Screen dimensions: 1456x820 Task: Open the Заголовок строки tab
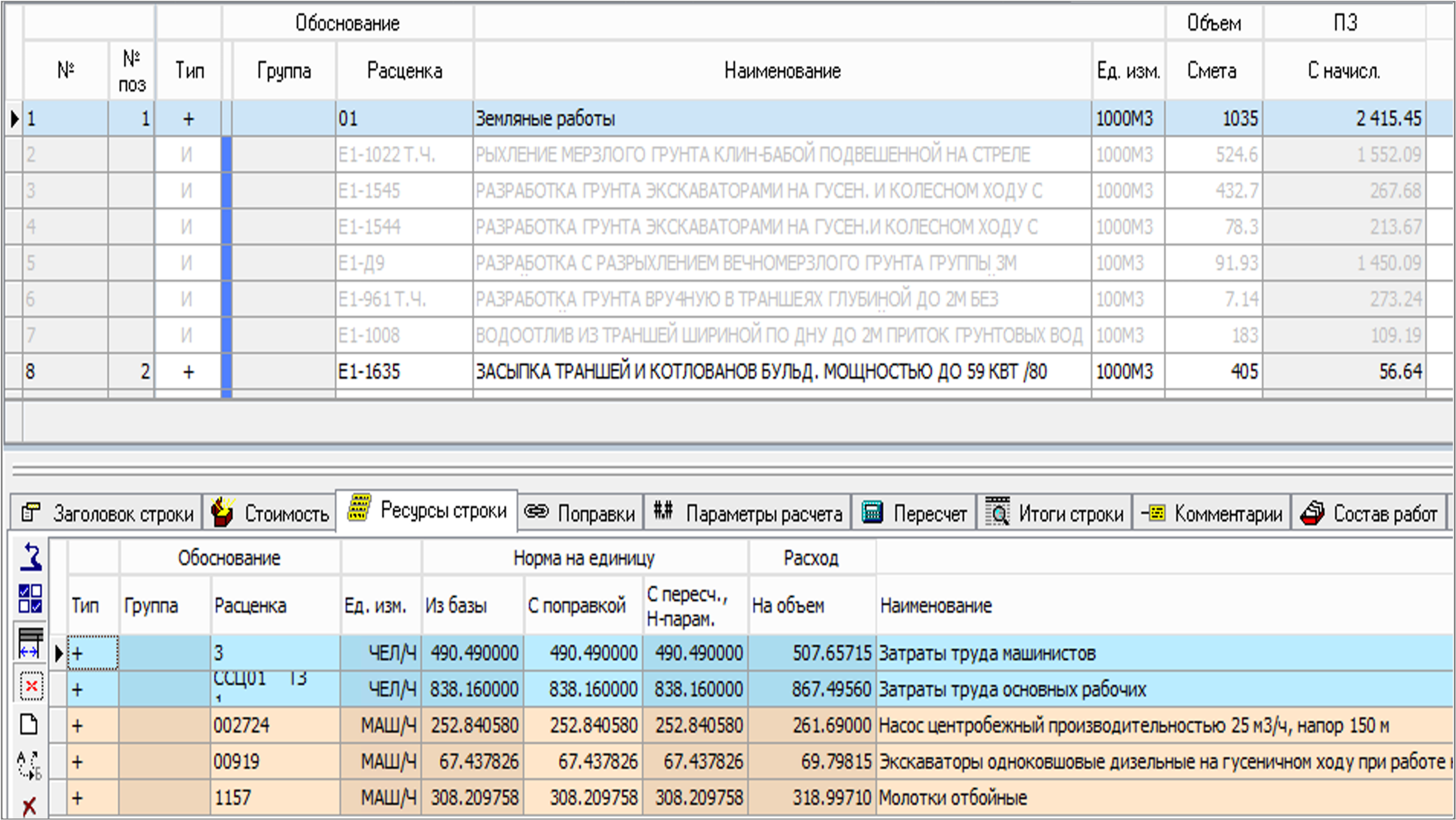click(x=107, y=513)
